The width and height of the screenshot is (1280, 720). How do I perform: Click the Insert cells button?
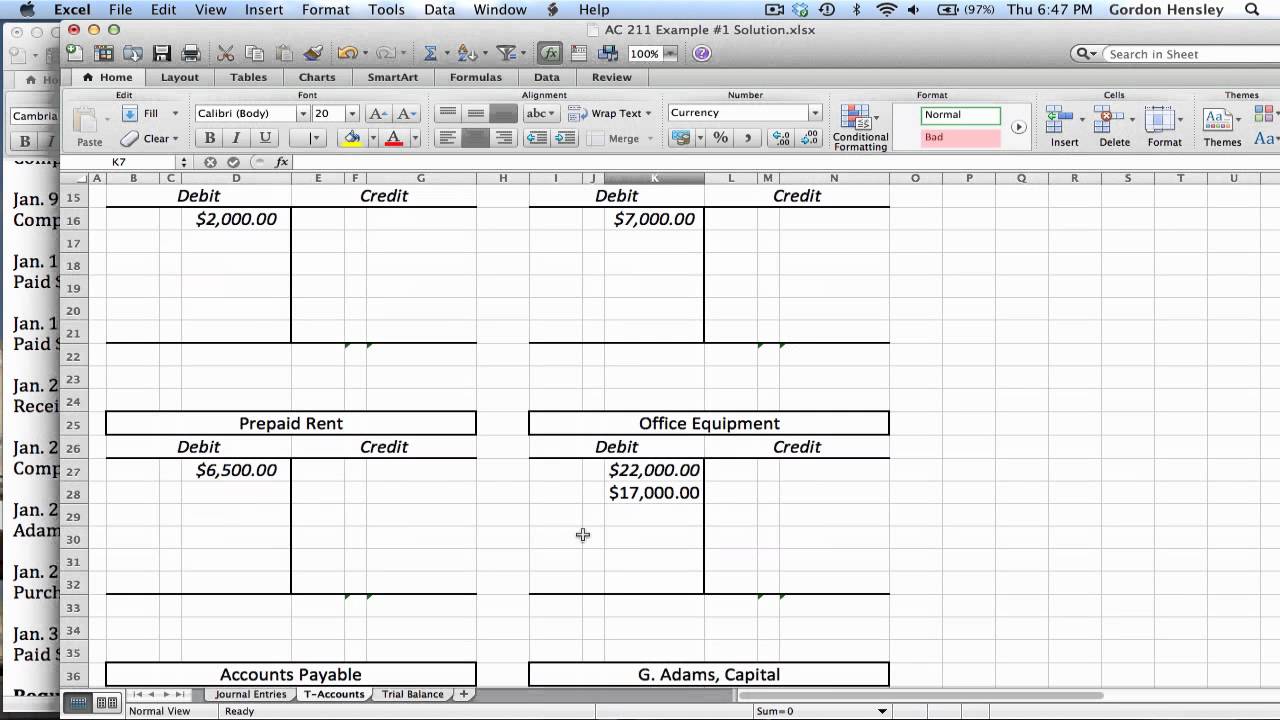coord(1064,127)
